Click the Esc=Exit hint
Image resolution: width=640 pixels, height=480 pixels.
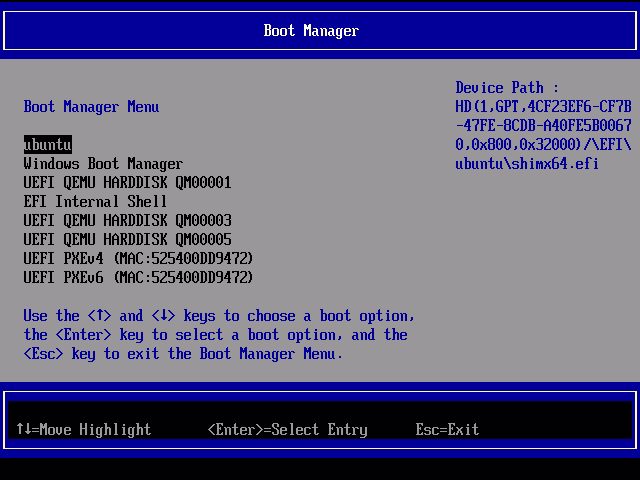(x=447, y=429)
